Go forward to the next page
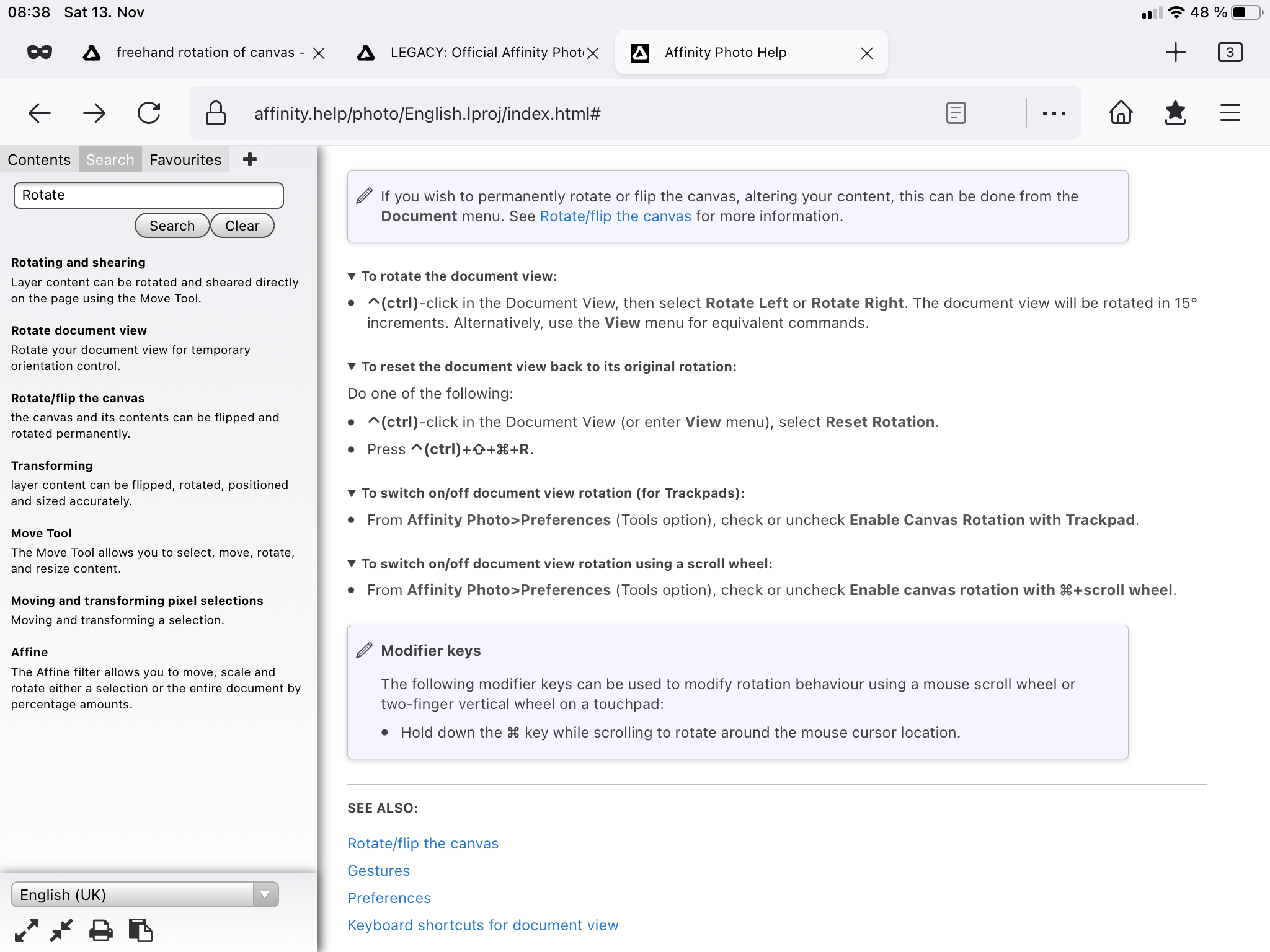This screenshot has width=1270, height=952. coord(94,113)
